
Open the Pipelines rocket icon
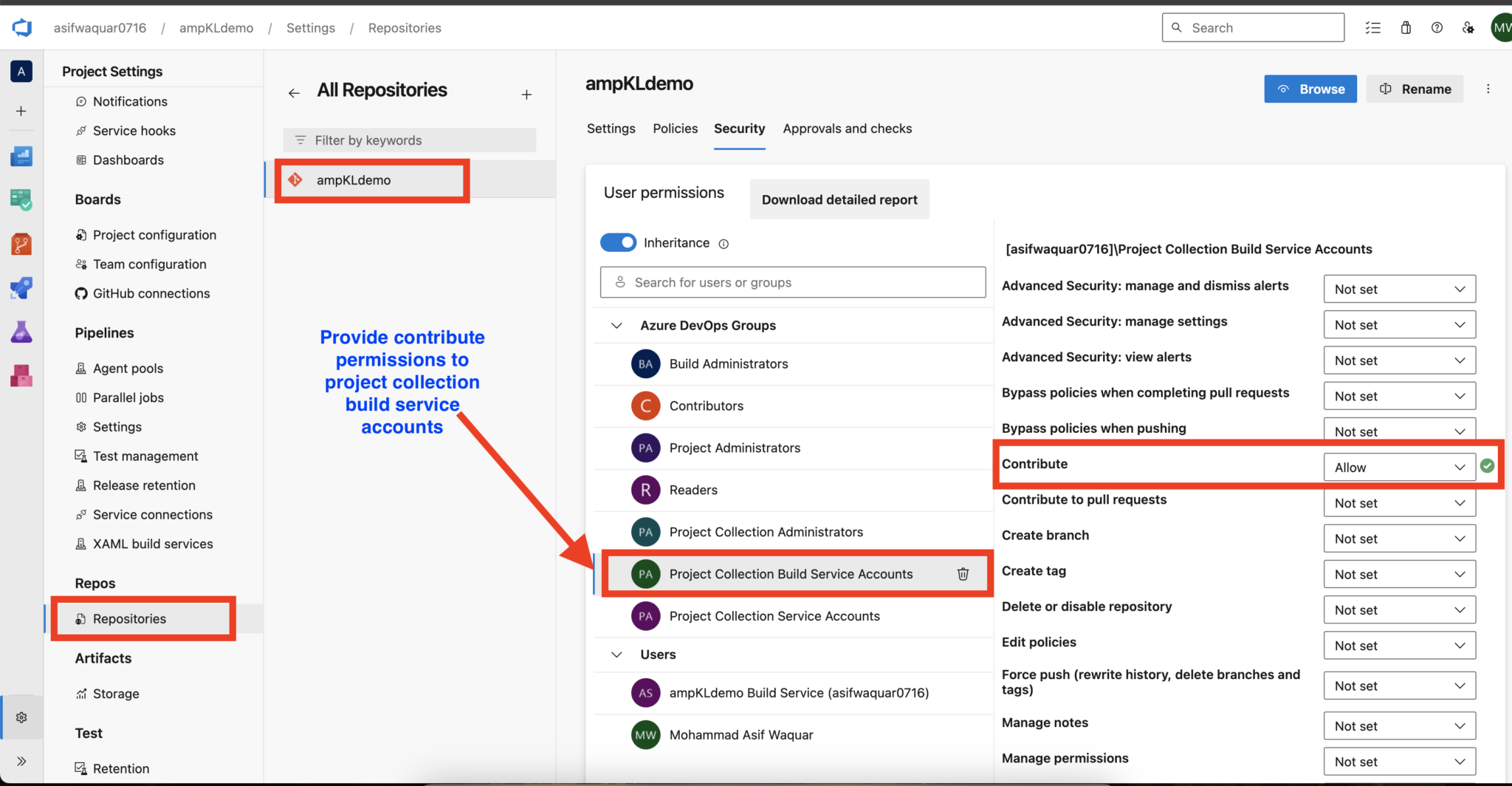tap(21, 288)
